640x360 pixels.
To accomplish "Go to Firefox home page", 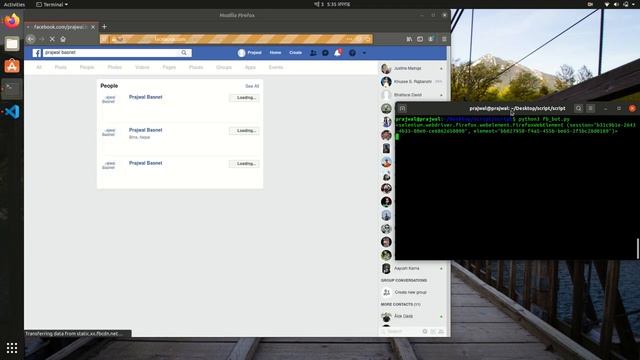I will click(x=63, y=39).
